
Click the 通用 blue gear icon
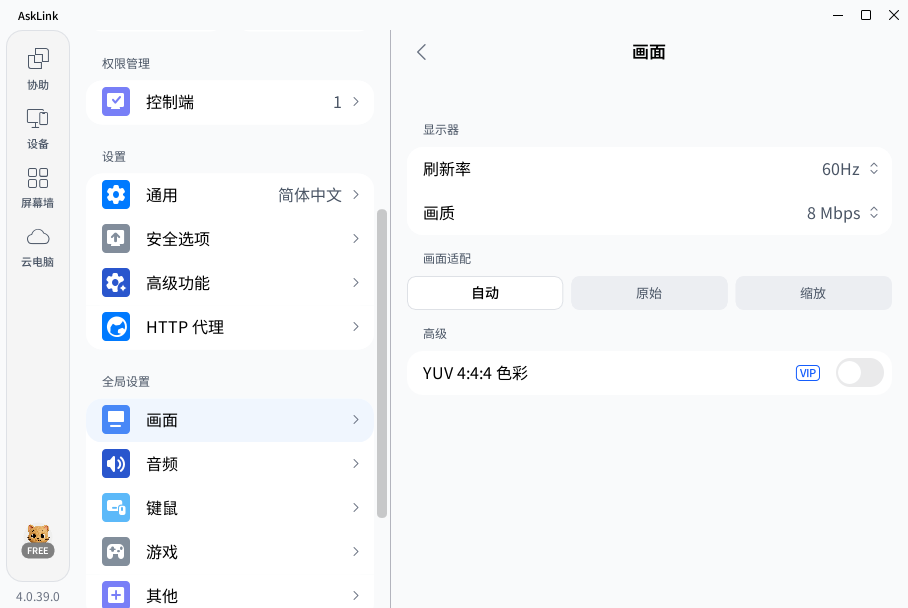(116, 195)
